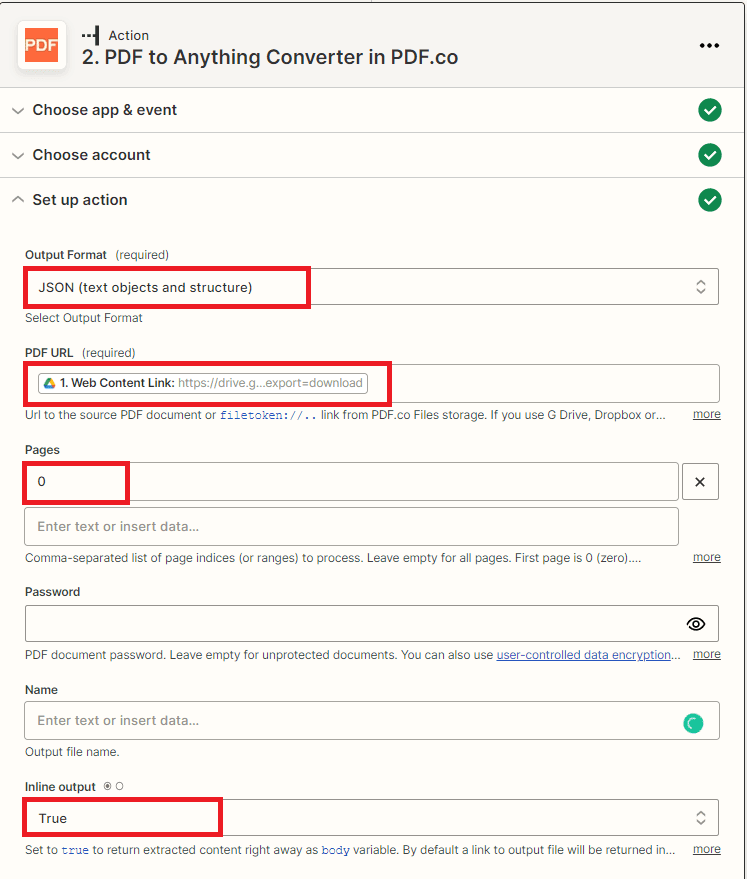Click the PDF.co app logo icon
747x879 pixels.
(x=41, y=45)
